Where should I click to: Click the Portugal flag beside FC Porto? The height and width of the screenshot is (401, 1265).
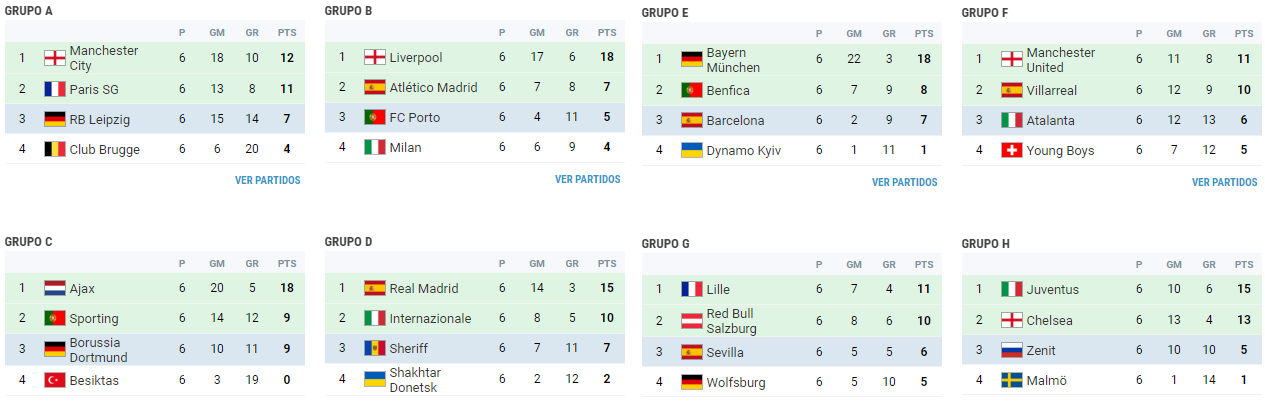[375, 117]
